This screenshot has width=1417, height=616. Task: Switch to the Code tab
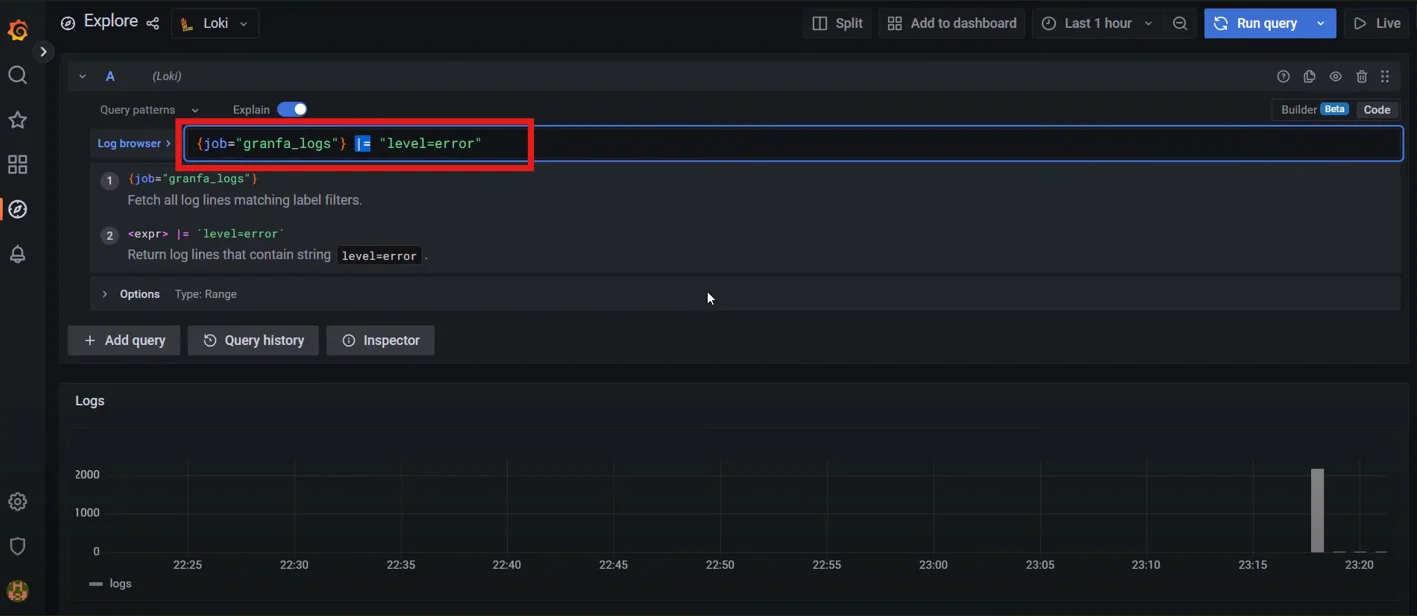[1377, 109]
